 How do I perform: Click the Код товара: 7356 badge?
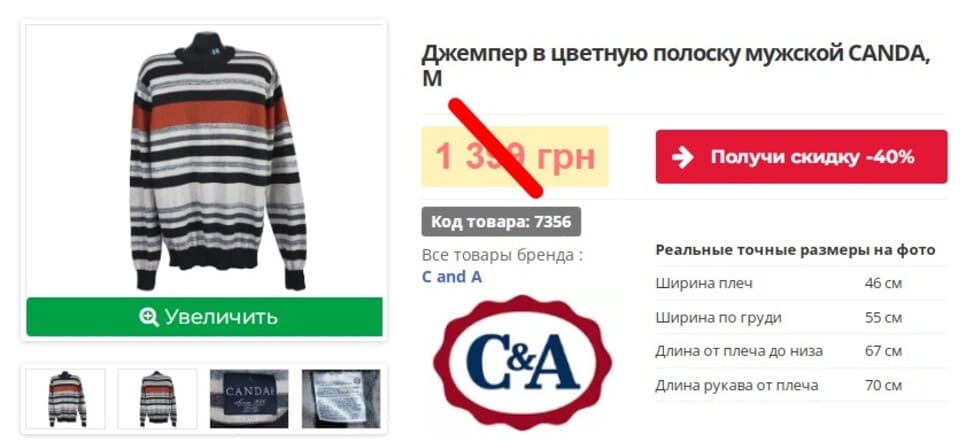click(x=501, y=221)
